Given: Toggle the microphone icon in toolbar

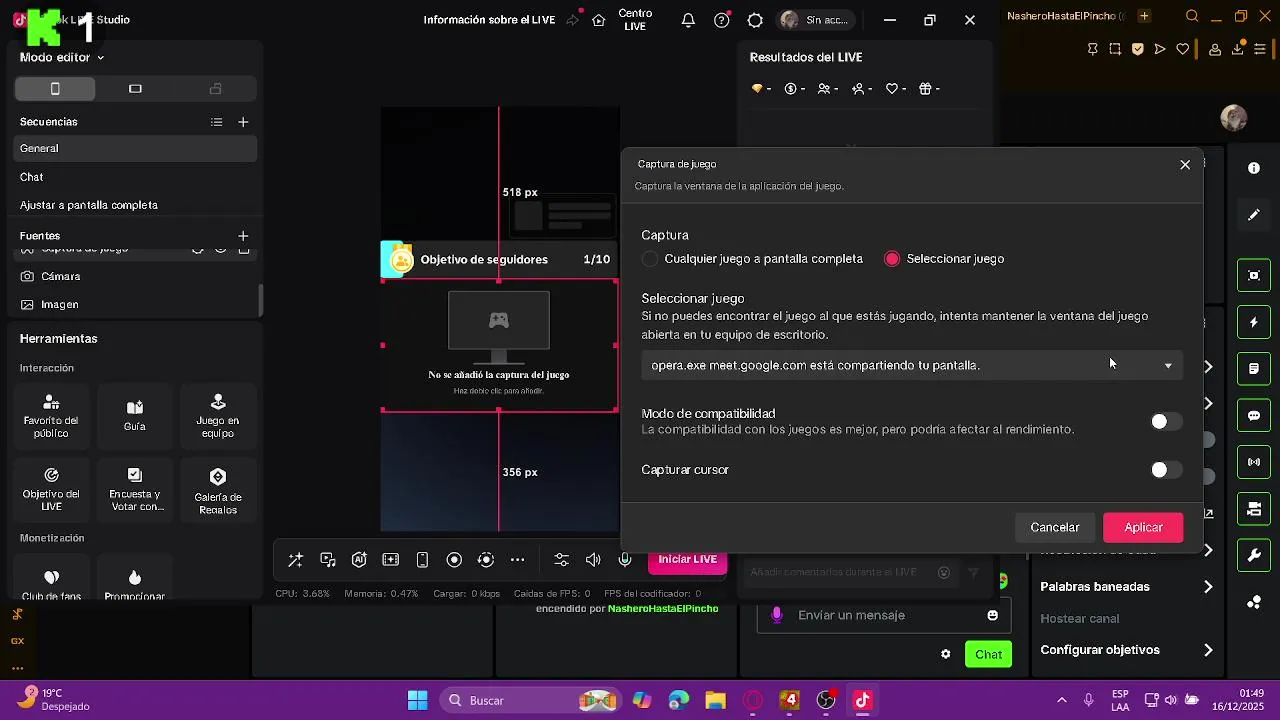Looking at the screenshot, I should [x=625, y=560].
